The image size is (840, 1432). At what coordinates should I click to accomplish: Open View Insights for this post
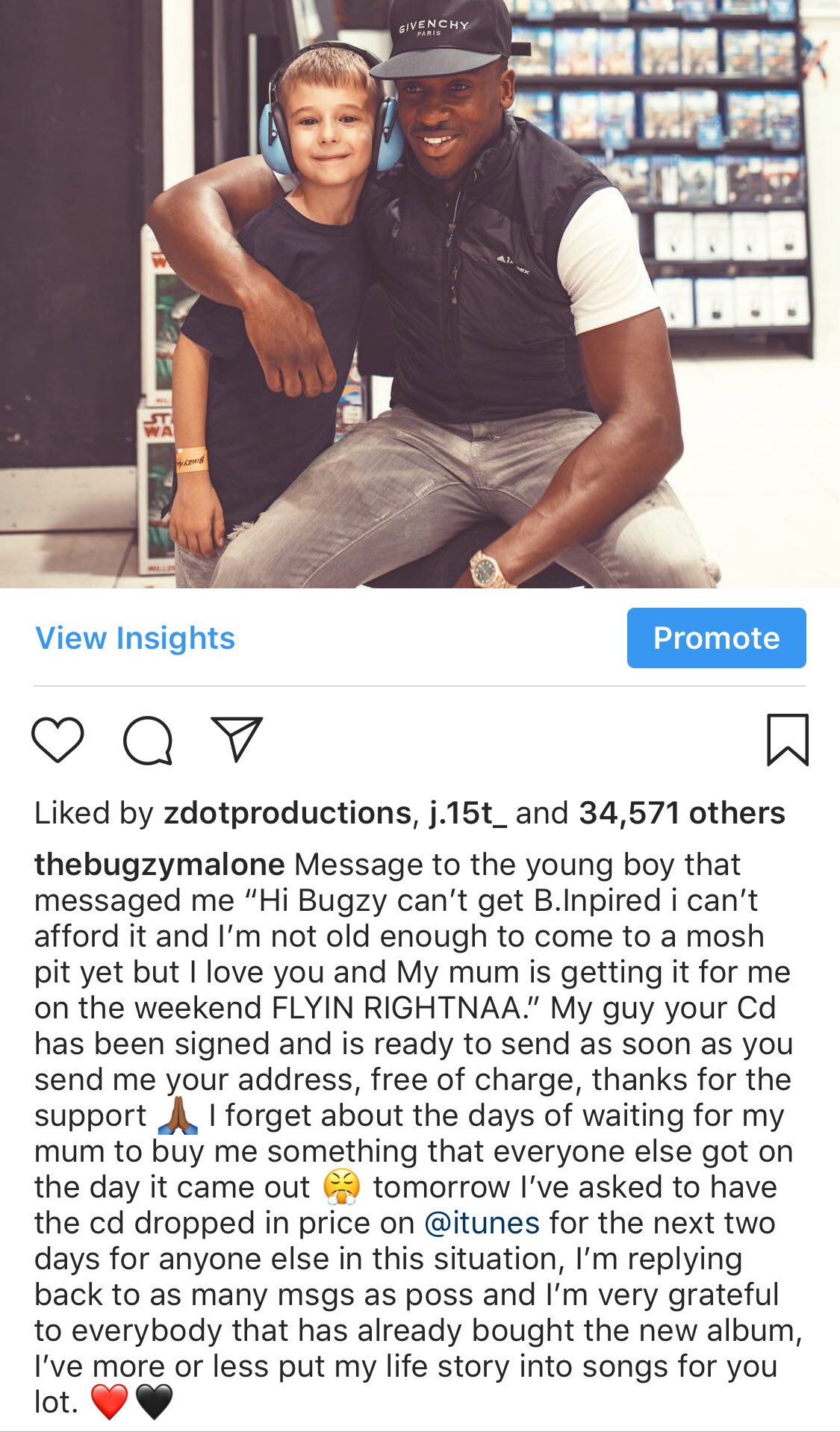pyautogui.click(x=135, y=638)
